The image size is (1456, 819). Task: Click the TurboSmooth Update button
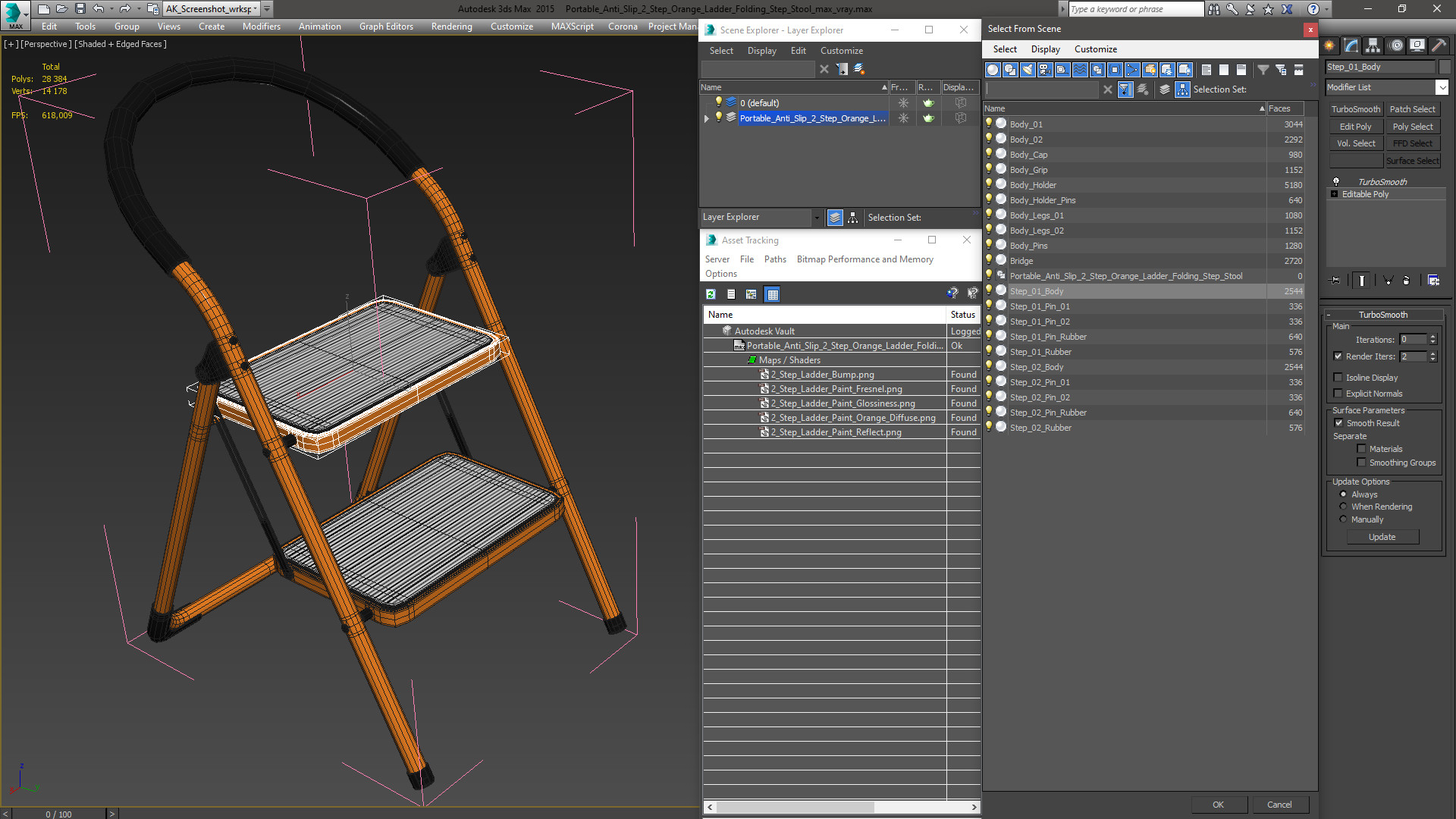coord(1382,537)
